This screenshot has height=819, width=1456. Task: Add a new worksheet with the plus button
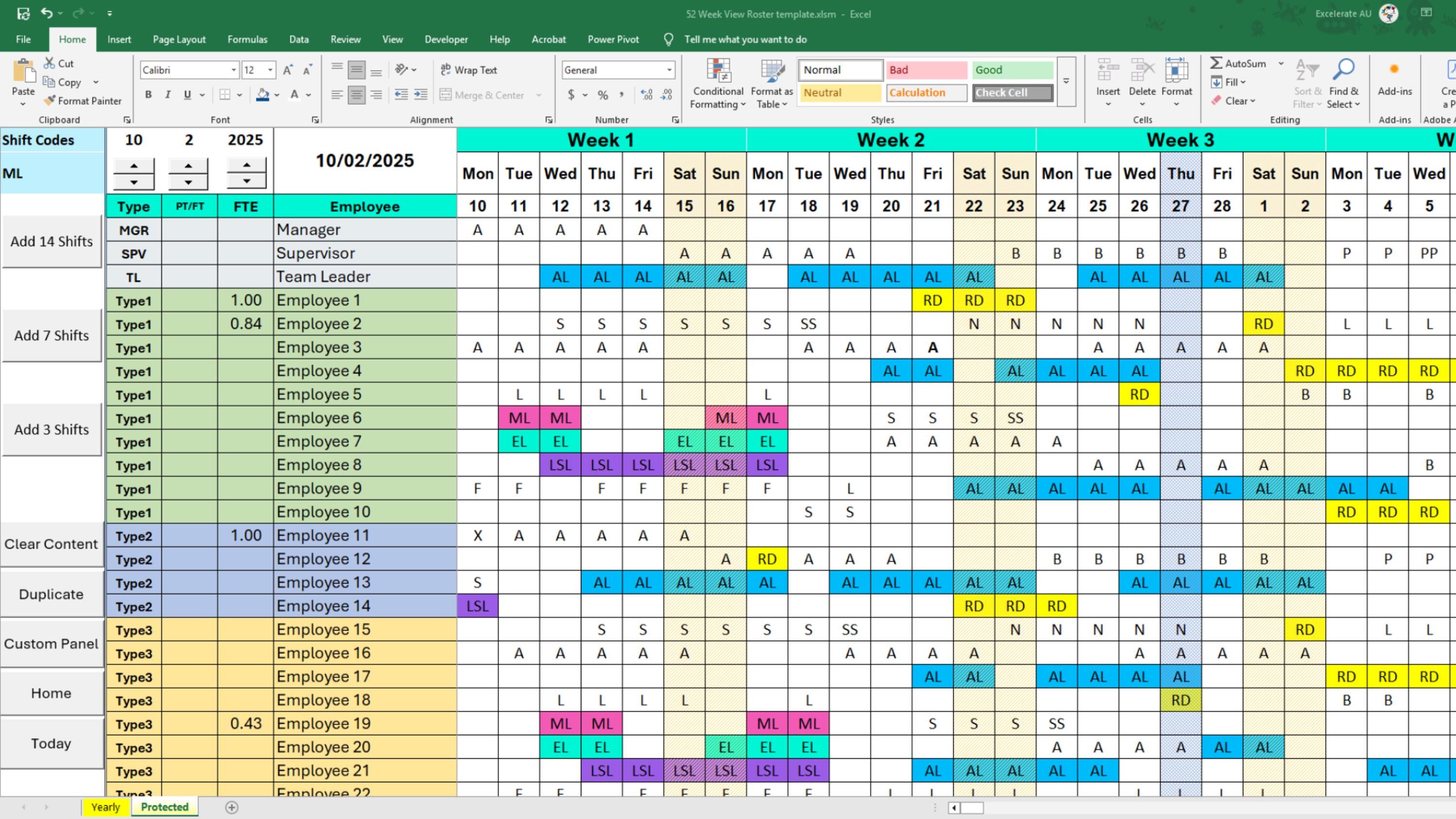coord(231,807)
